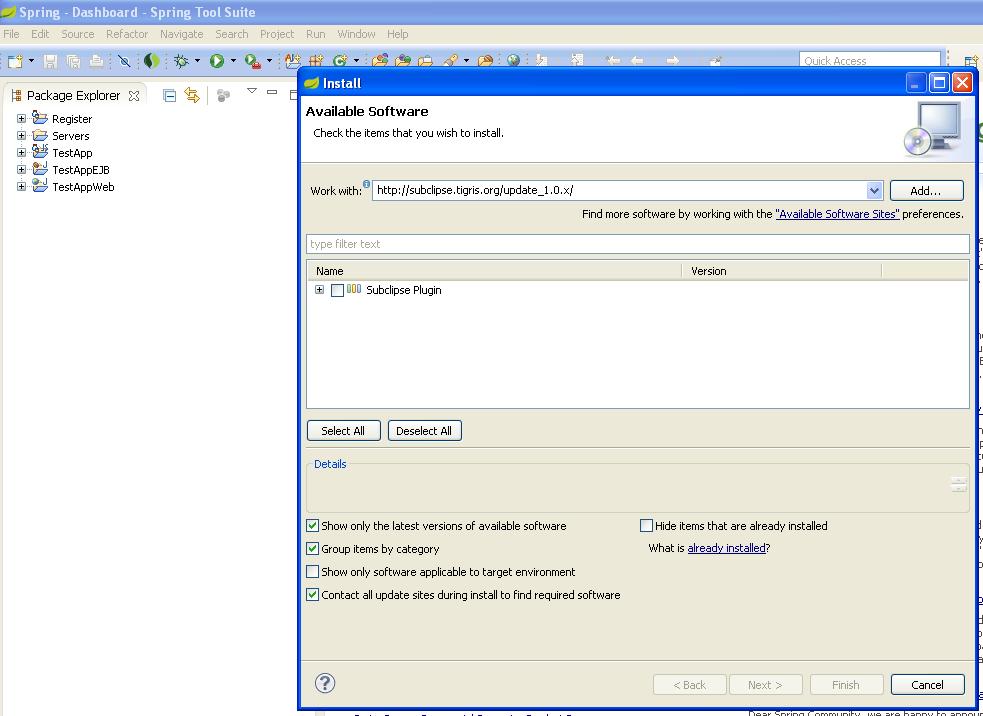Uncheck Show only latest versions of available software

pyautogui.click(x=313, y=525)
